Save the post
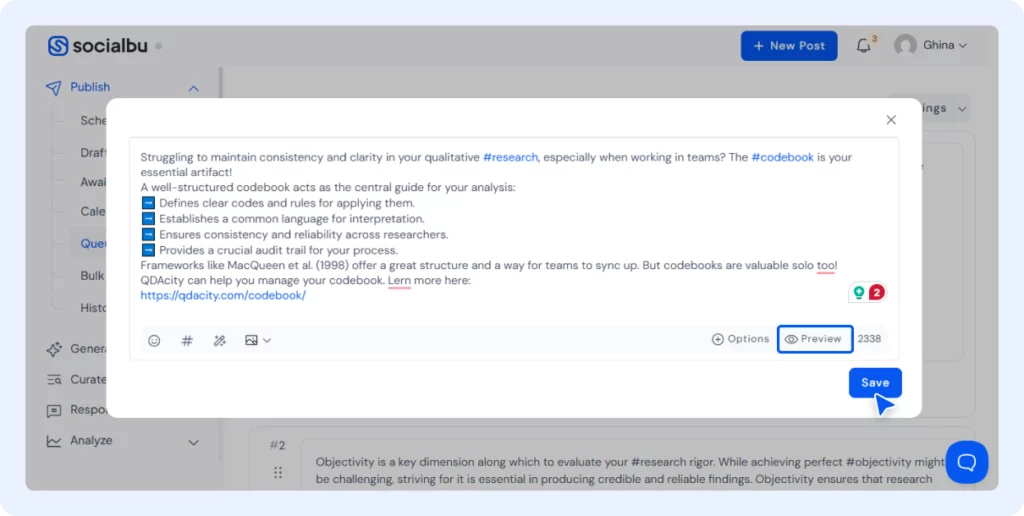Image resolution: width=1024 pixels, height=516 pixels. coord(875,383)
